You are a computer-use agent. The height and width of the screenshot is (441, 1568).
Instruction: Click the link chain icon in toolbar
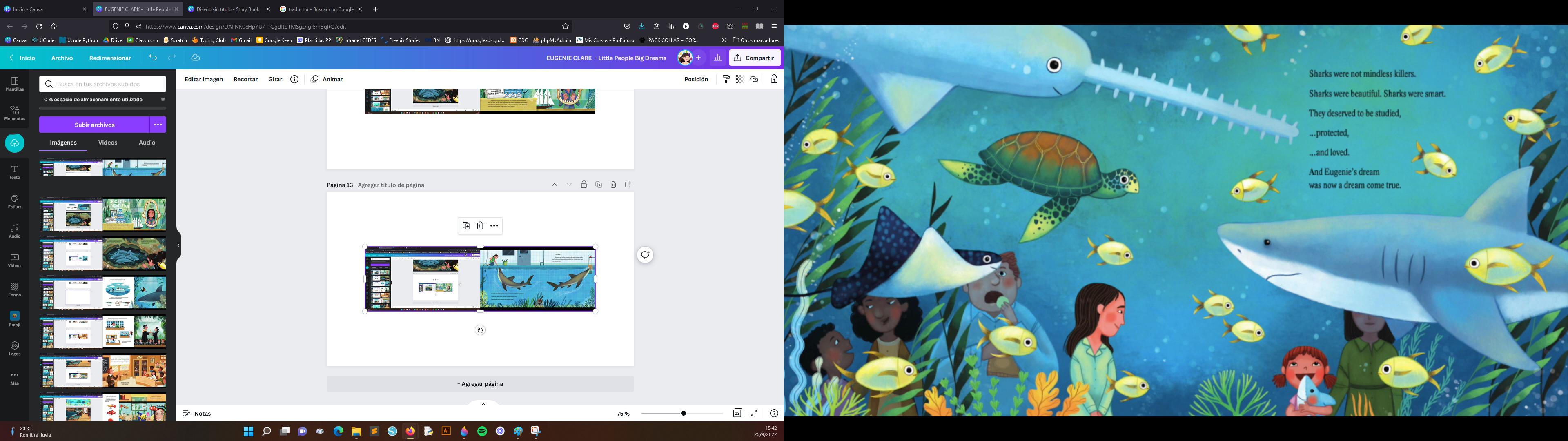point(754,79)
